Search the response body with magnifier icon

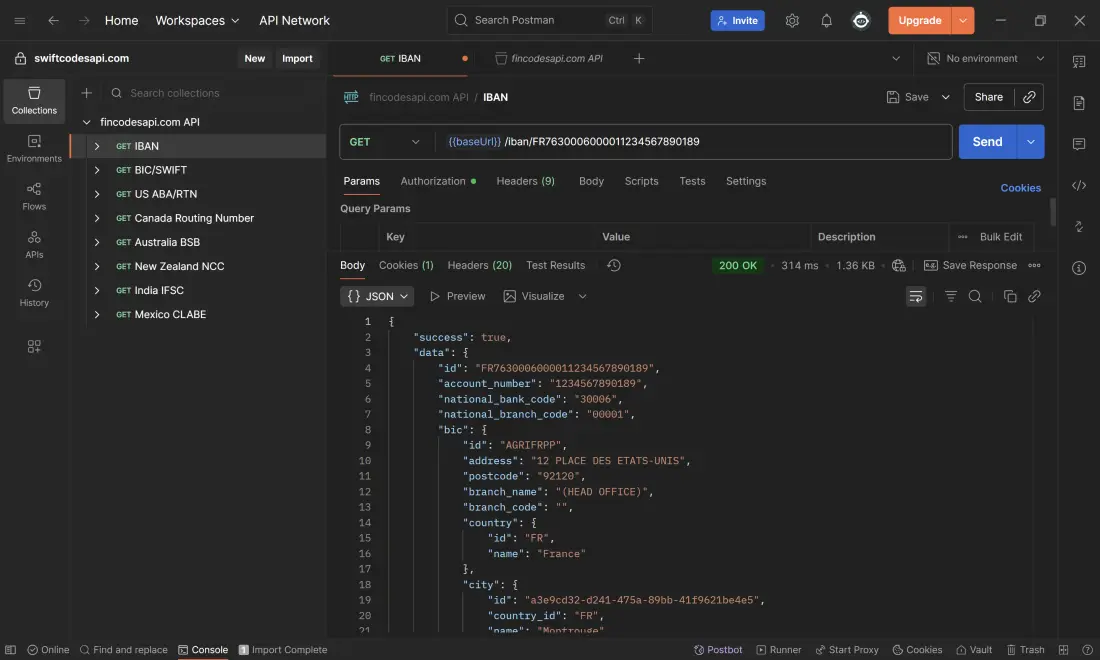[x=975, y=296]
